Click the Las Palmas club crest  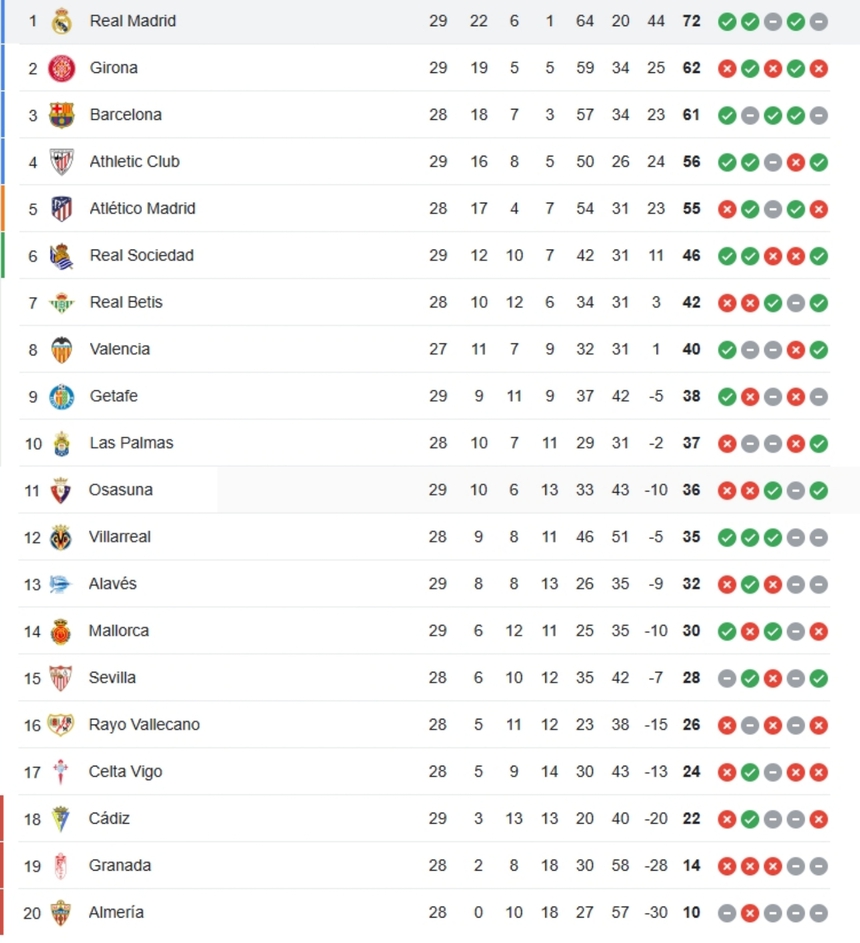click(x=61, y=443)
